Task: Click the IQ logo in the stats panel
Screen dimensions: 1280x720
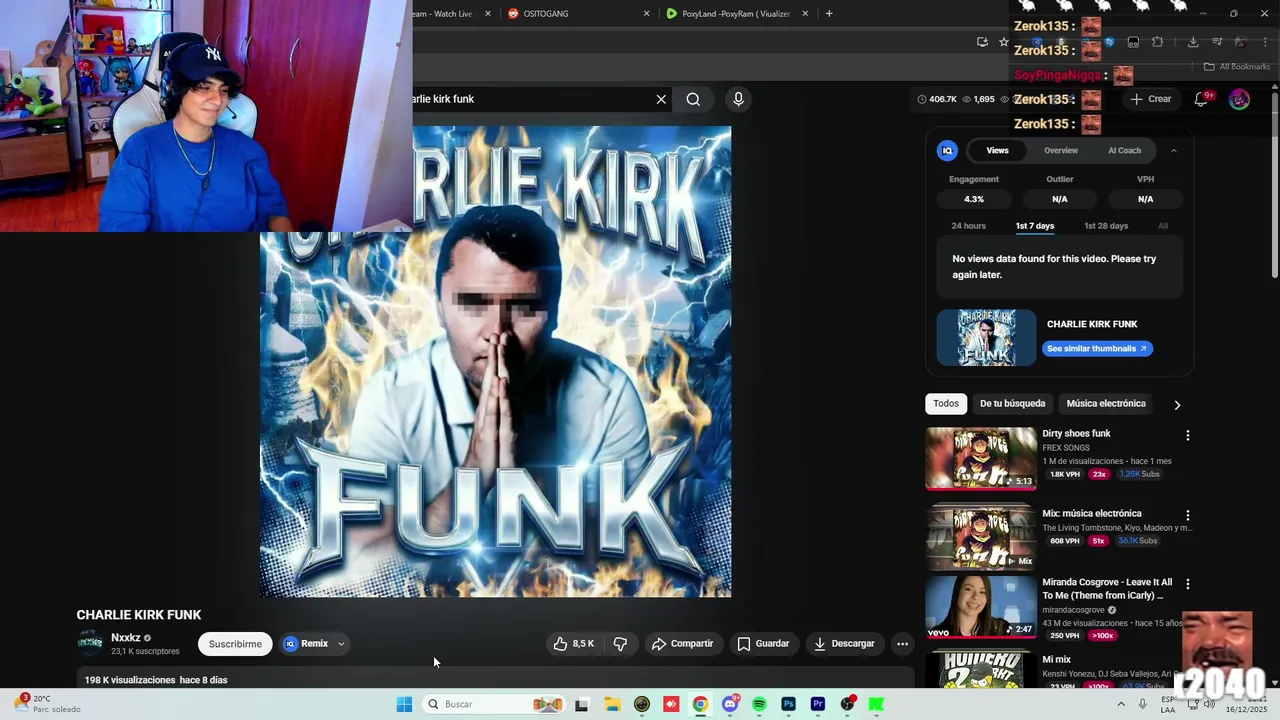Action: [x=947, y=150]
